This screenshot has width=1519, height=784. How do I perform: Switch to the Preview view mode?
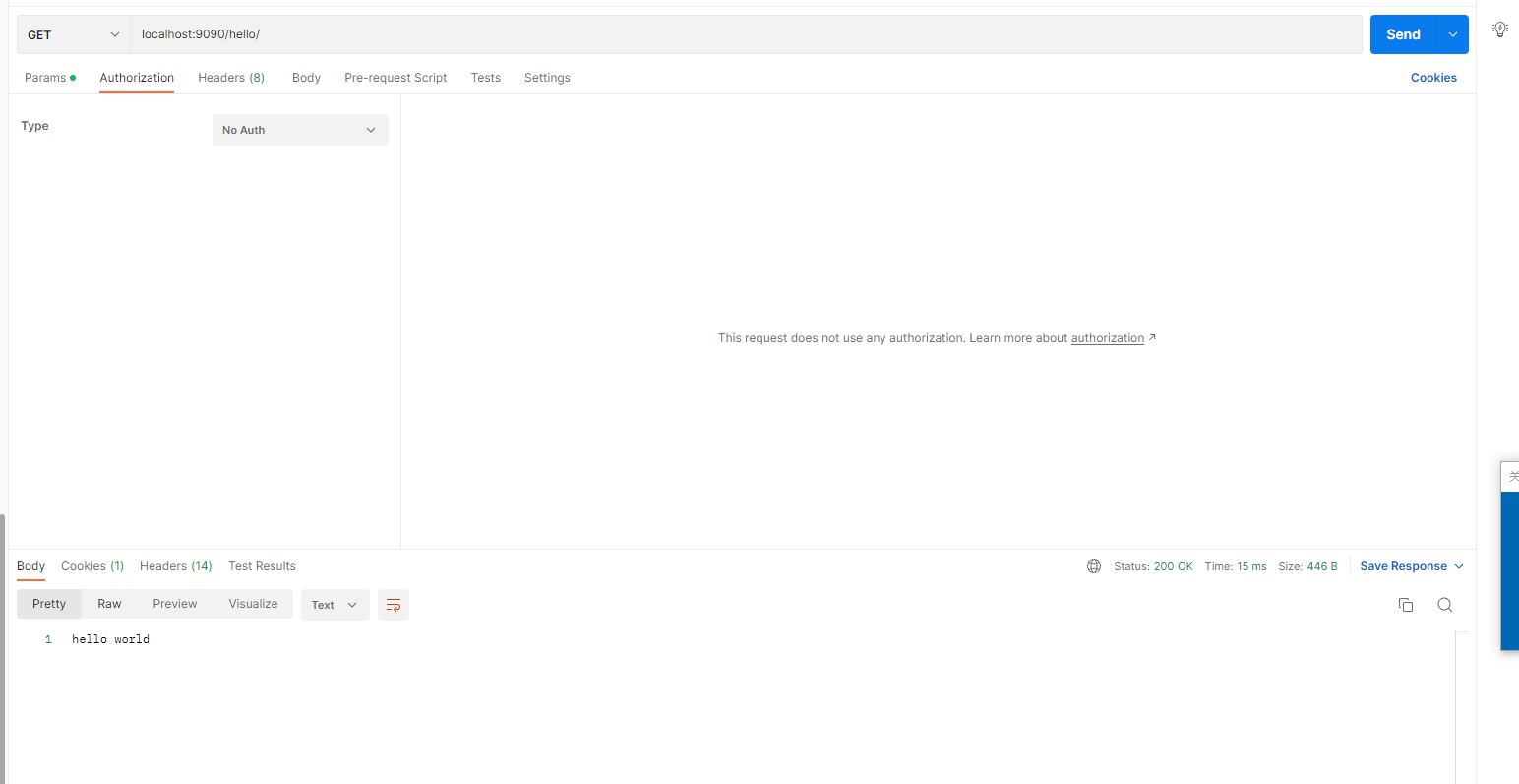(175, 604)
